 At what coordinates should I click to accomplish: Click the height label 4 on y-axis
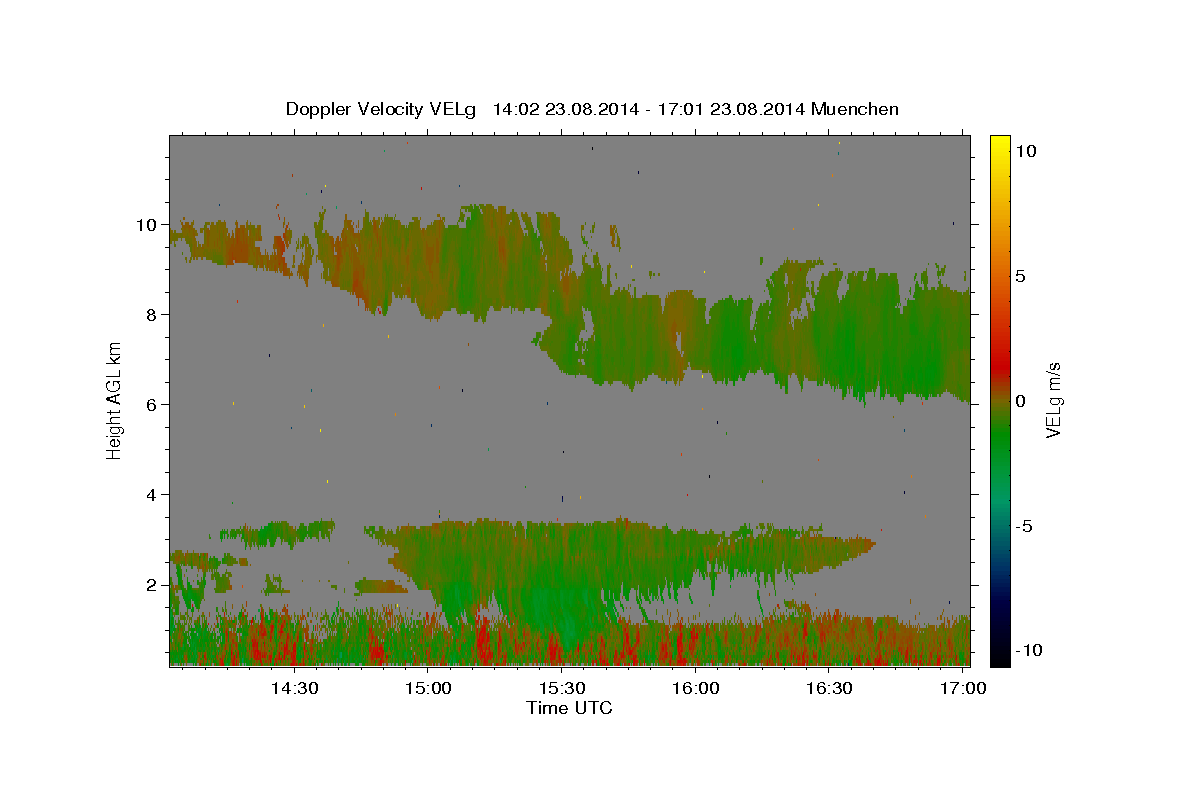[150, 494]
